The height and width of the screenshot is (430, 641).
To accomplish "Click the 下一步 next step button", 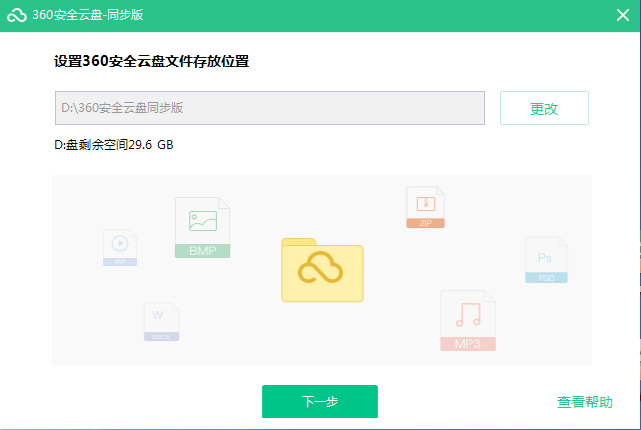I will point(320,401).
